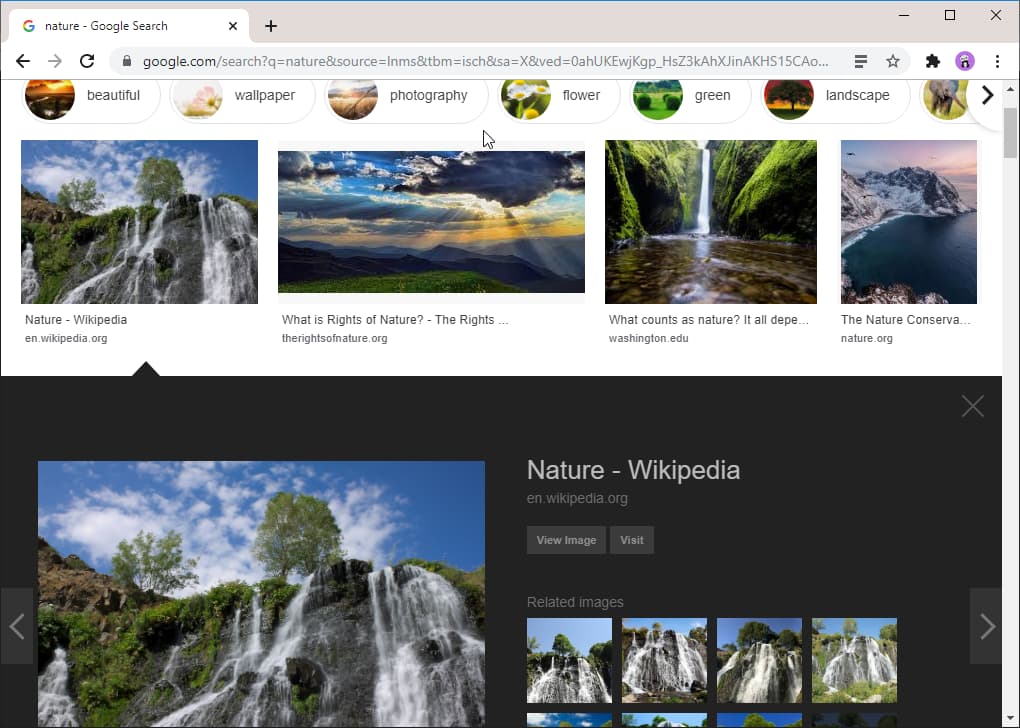This screenshot has height=728, width=1020.
Task: Open a new tab with the plus button
Action: tap(270, 25)
